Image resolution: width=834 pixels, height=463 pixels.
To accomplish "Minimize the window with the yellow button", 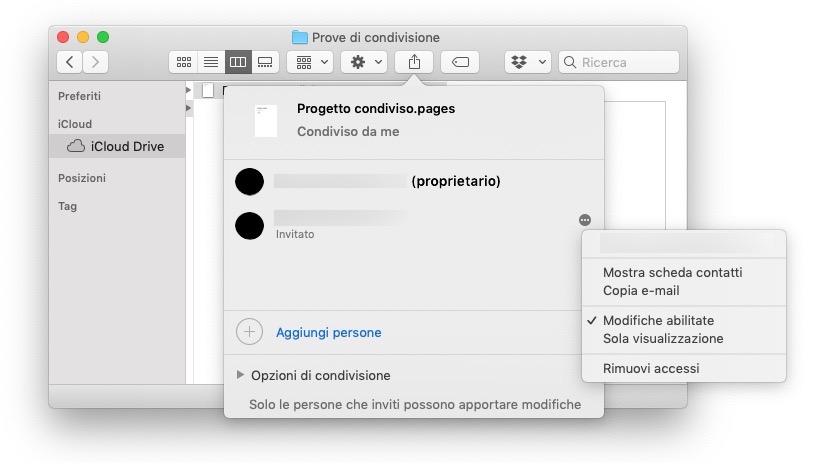I will pyautogui.click(x=83, y=37).
